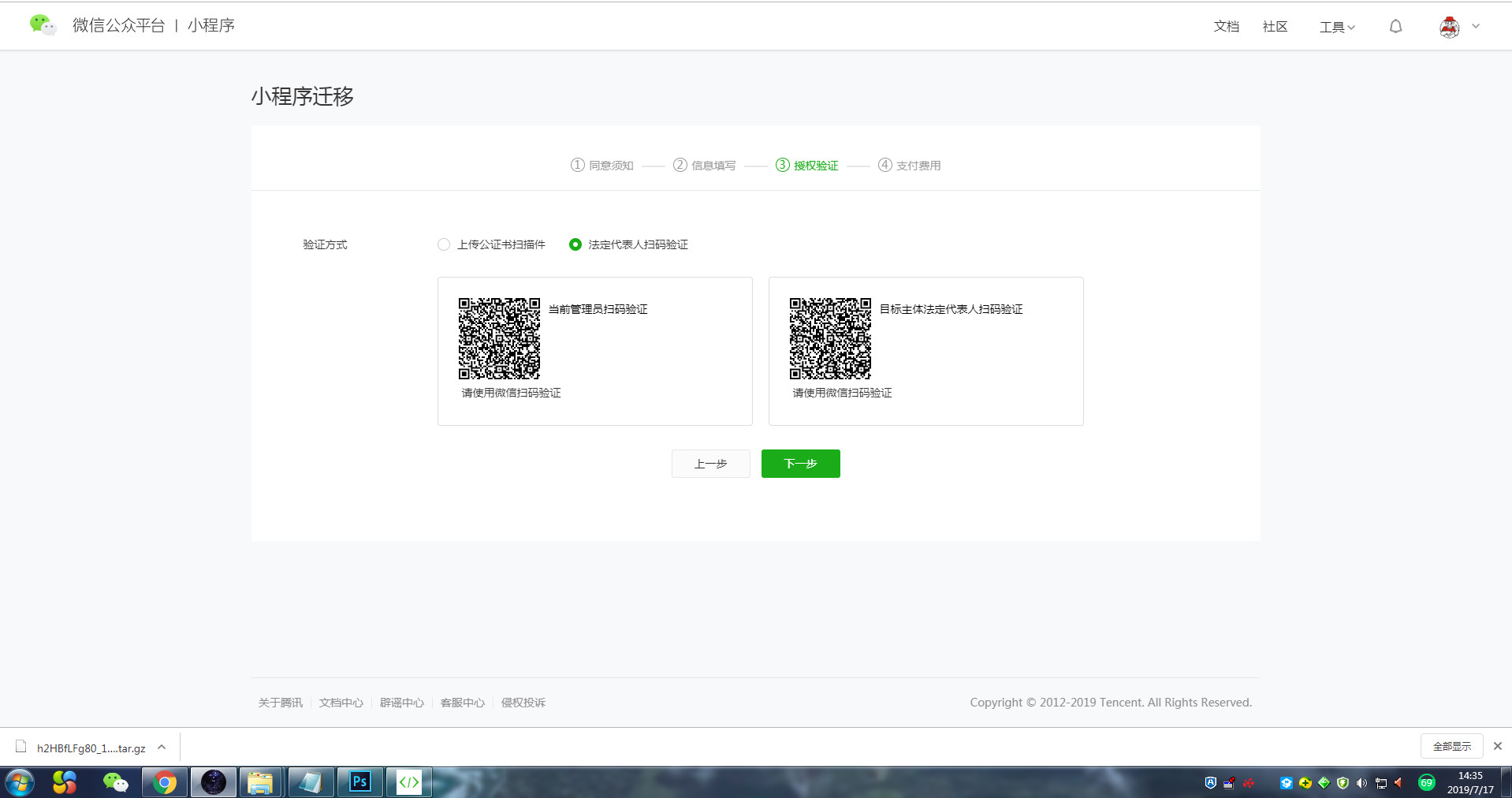Open the colorful pinwheel taskbar app
This screenshot has height=798, width=1512.
click(x=65, y=782)
